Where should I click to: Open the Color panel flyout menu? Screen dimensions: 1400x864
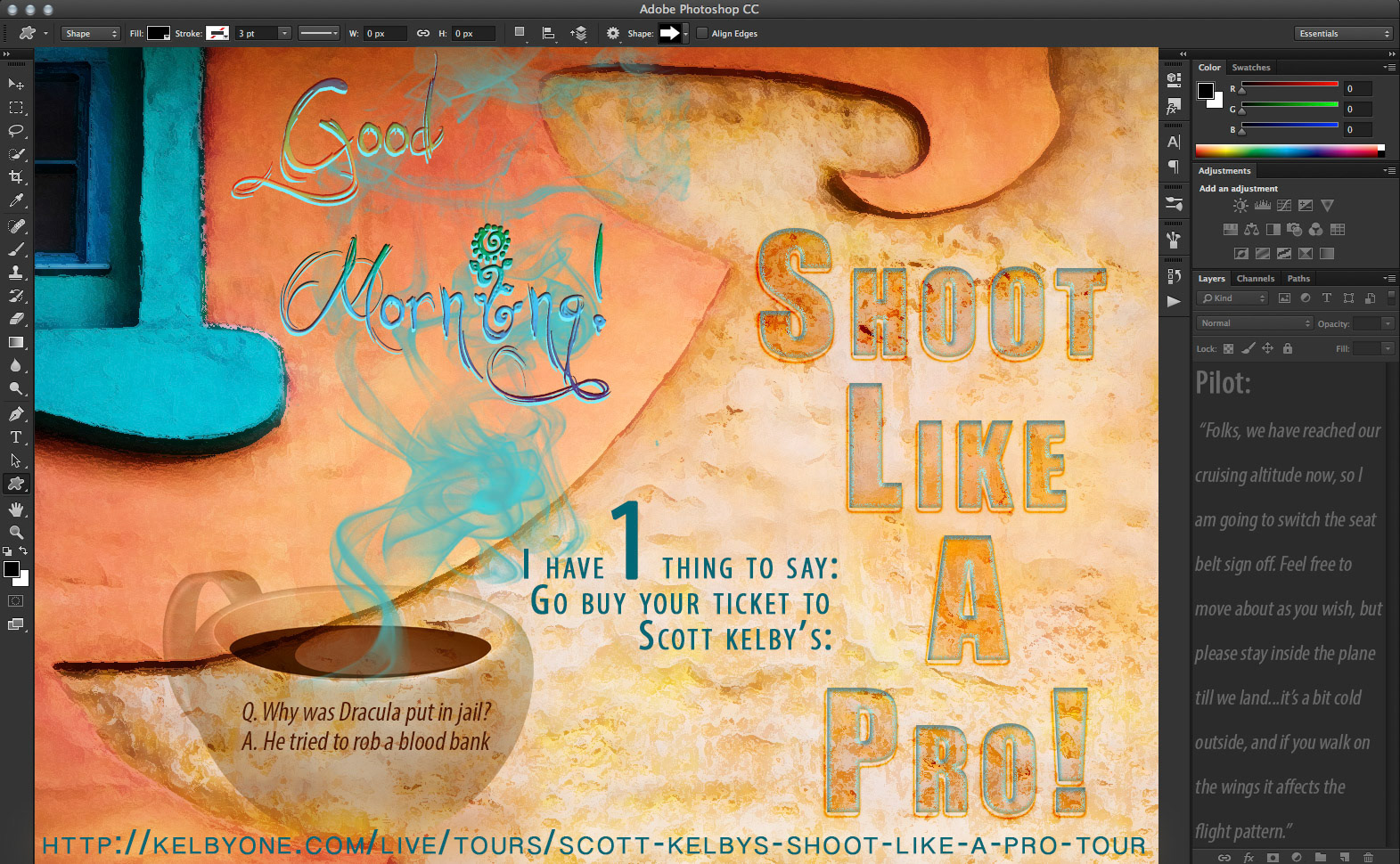1388,68
